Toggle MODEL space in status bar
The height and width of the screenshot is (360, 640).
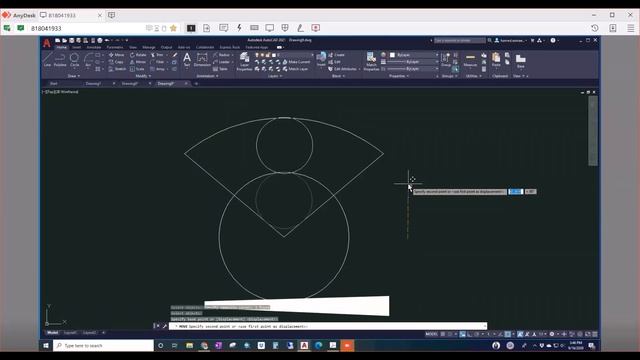431,334
